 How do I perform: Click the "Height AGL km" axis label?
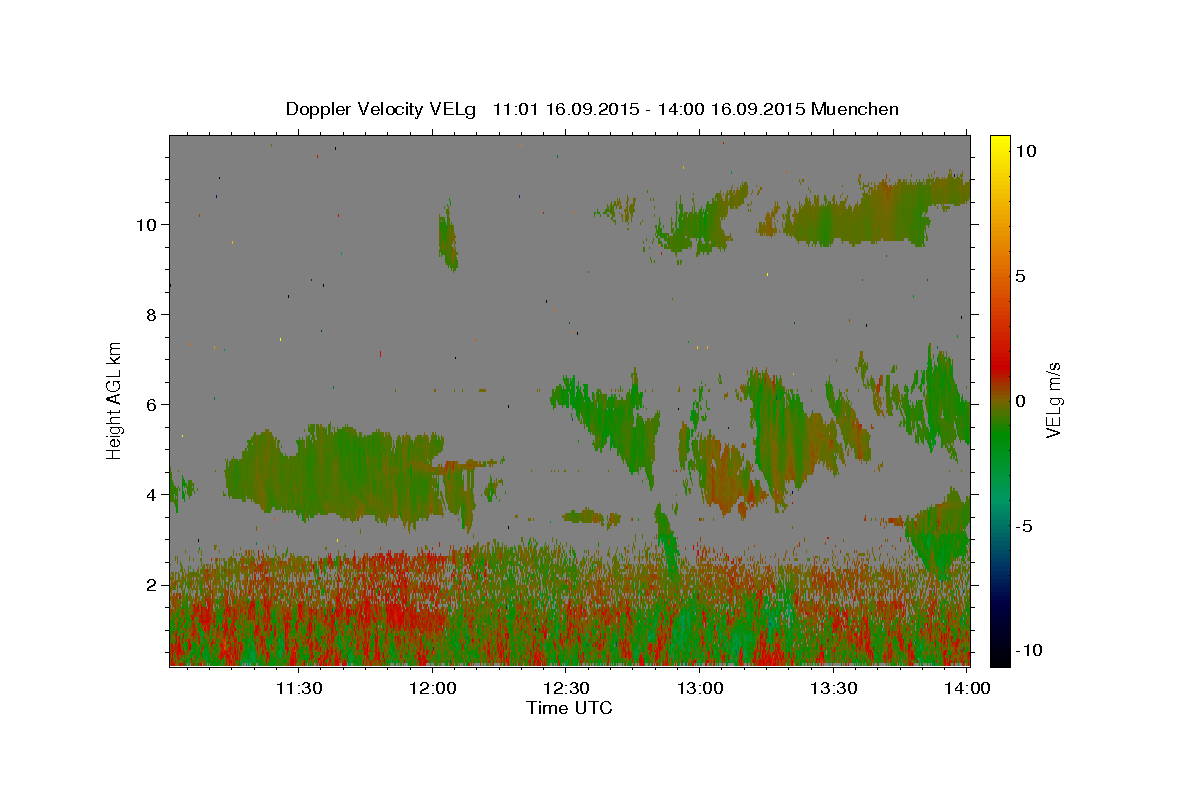point(115,400)
